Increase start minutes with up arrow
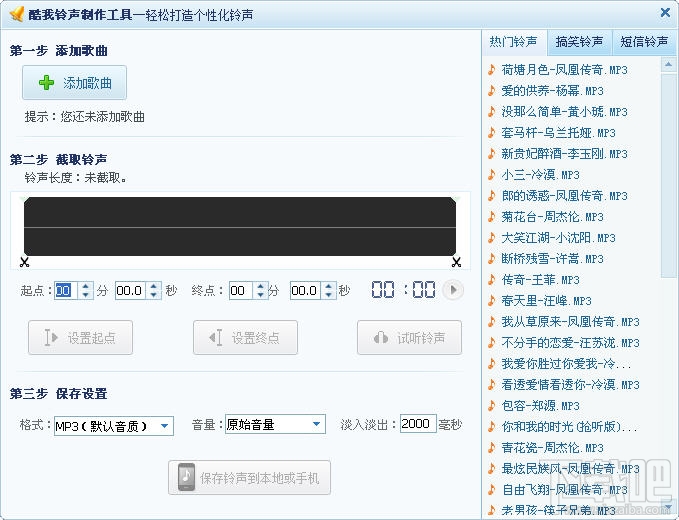679x520 pixels. (86, 286)
